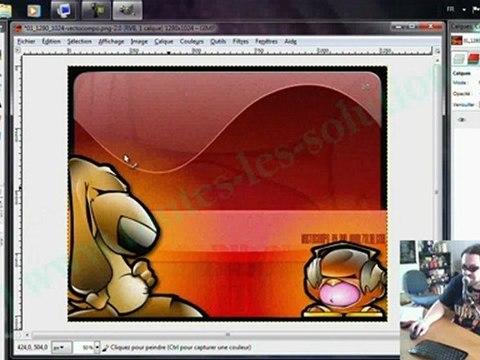Click the vertical scrollbar up arrow
The image size is (480, 360).
[x=437, y=60]
